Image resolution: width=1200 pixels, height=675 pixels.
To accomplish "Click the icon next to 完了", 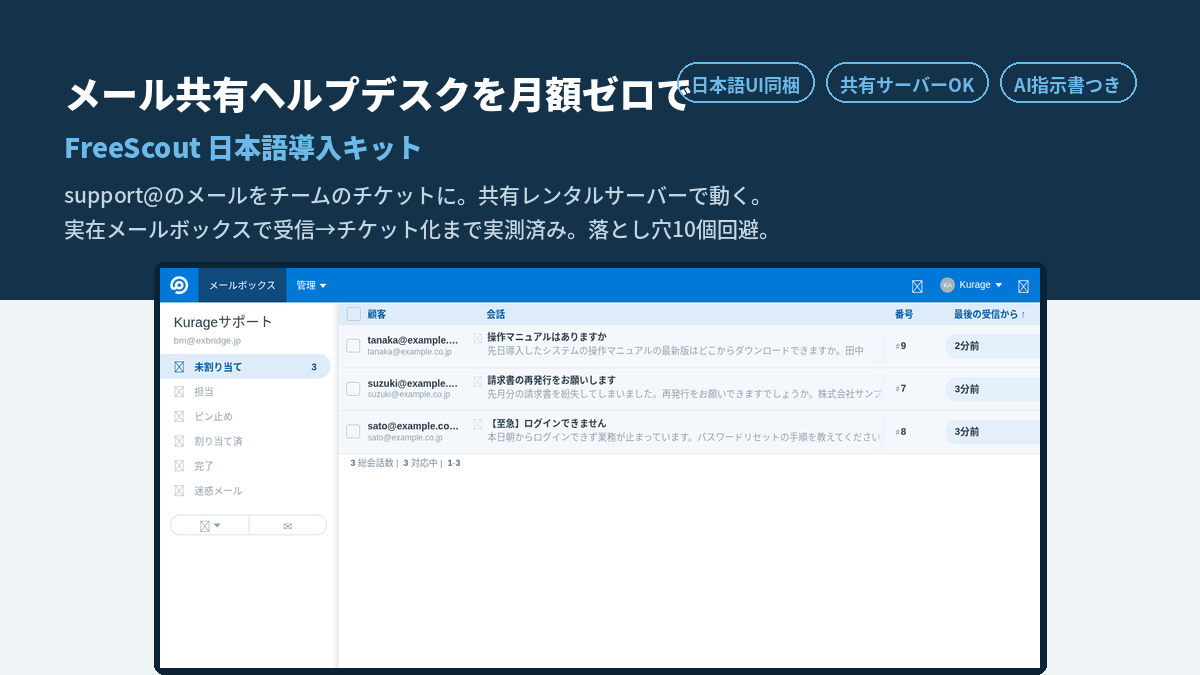I will [x=179, y=466].
